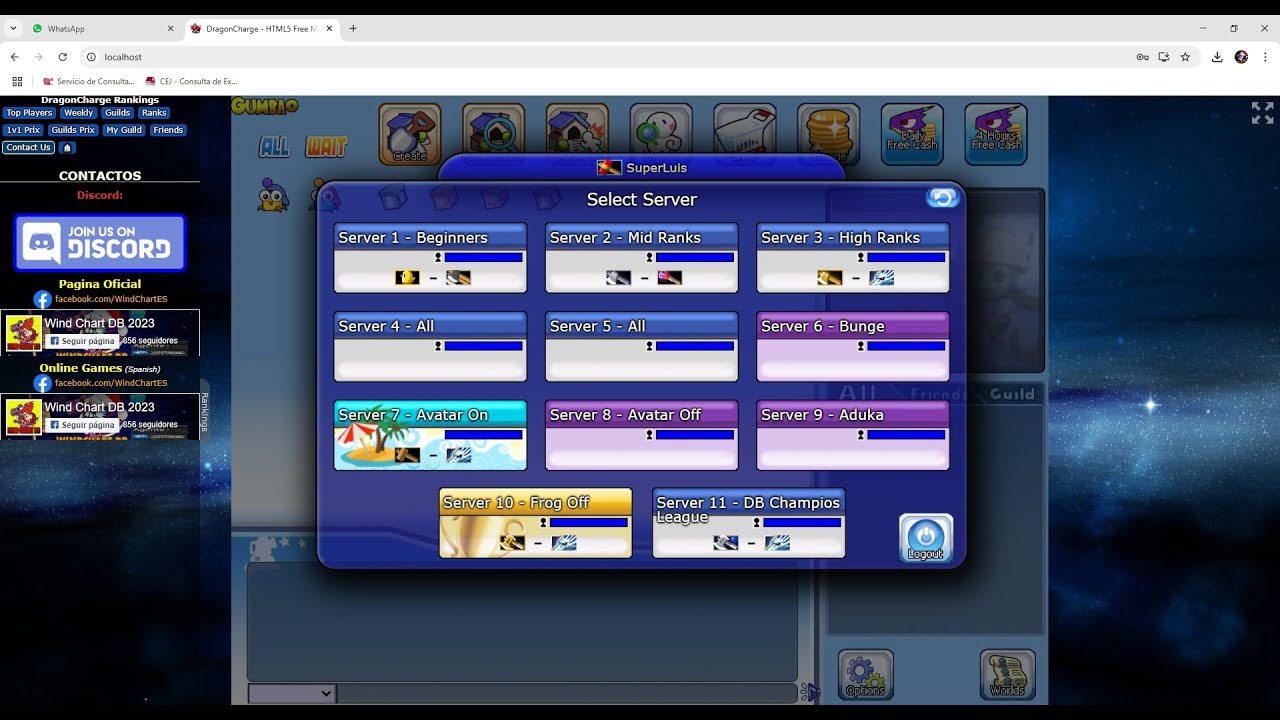This screenshot has width=1280, height=720.
Task: Open the Guild tab in friends panel
Action: pyautogui.click(x=1012, y=394)
